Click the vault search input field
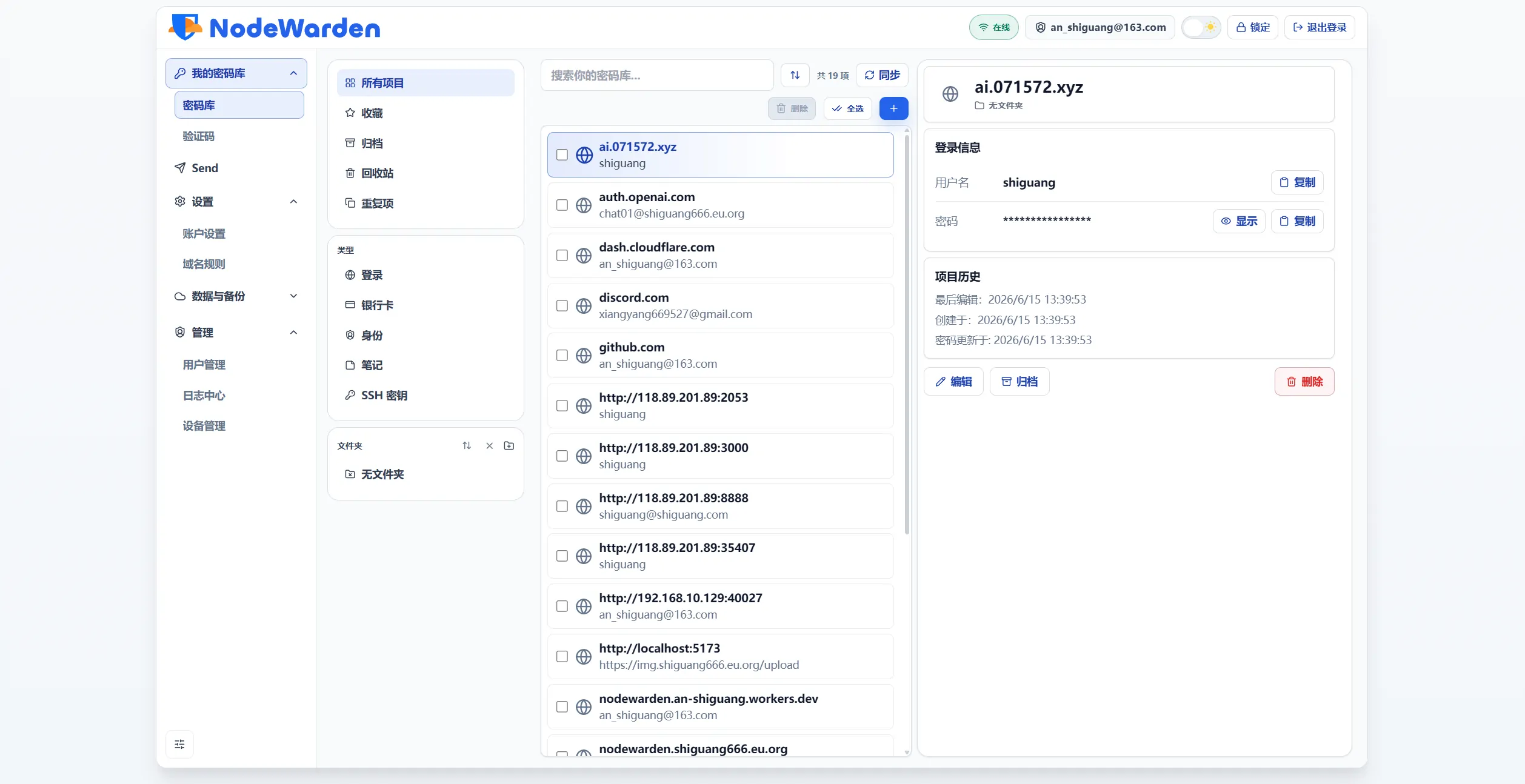This screenshot has width=1525, height=784. (657, 75)
